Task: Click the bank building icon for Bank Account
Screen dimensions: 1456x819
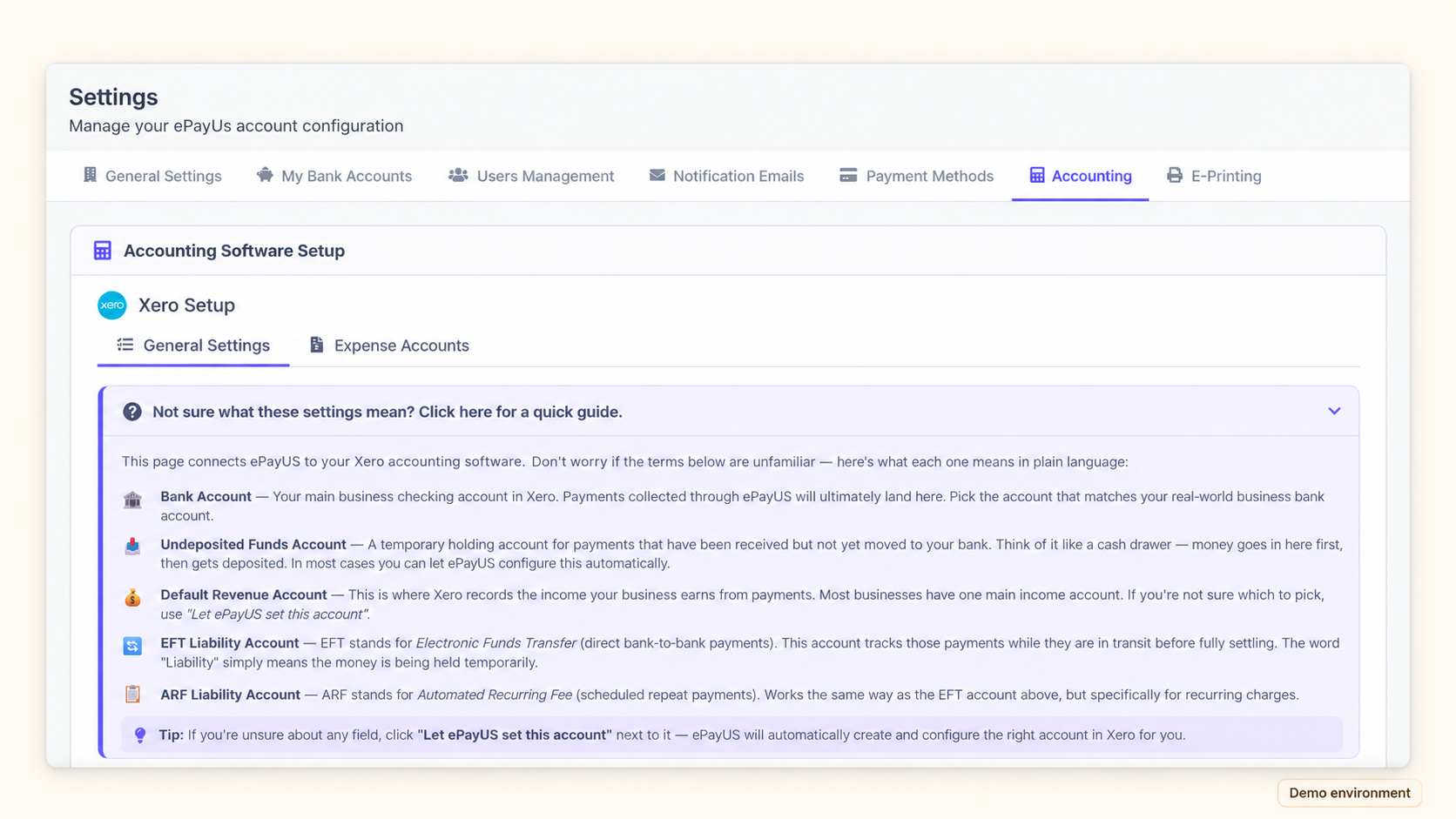Action: tap(132, 500)
